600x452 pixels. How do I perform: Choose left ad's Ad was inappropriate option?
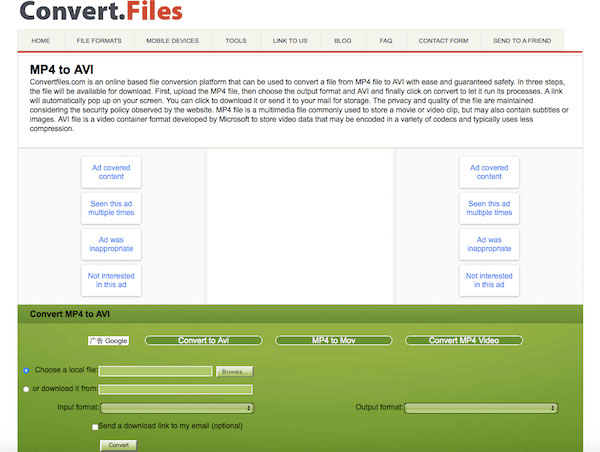pyautogui.click(x=111, y=244)
